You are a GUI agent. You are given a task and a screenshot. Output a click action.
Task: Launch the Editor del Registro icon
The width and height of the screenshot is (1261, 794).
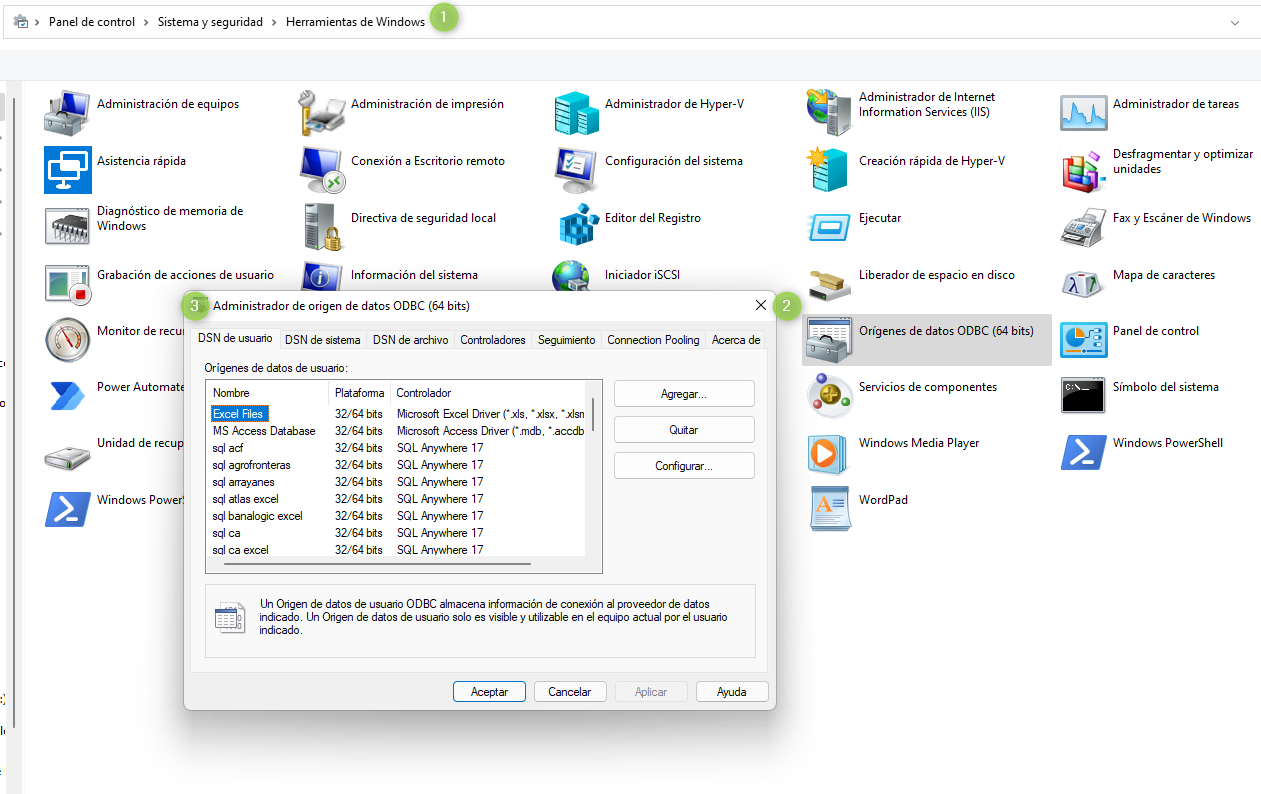(577, 226)
